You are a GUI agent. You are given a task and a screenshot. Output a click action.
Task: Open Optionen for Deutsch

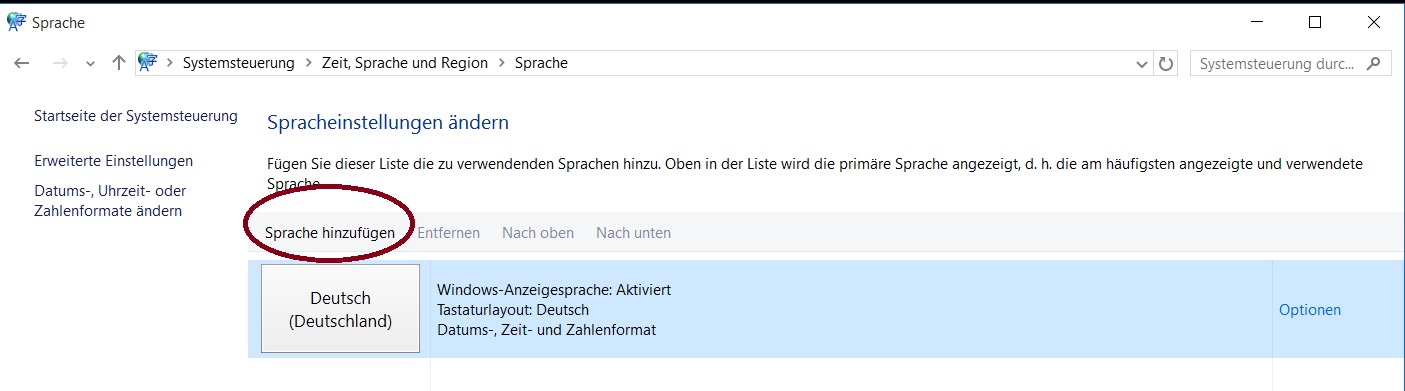pyautogui.click(x=1310, y=310)
